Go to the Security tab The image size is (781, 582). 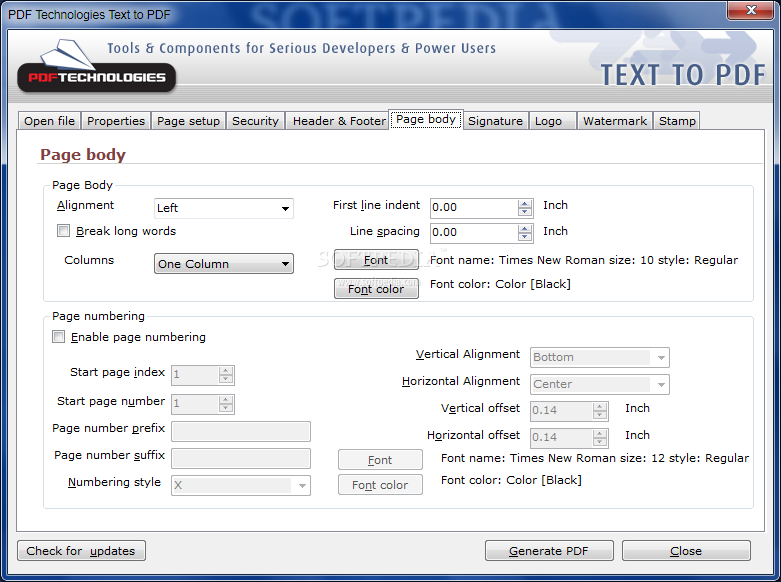(255, 121)
